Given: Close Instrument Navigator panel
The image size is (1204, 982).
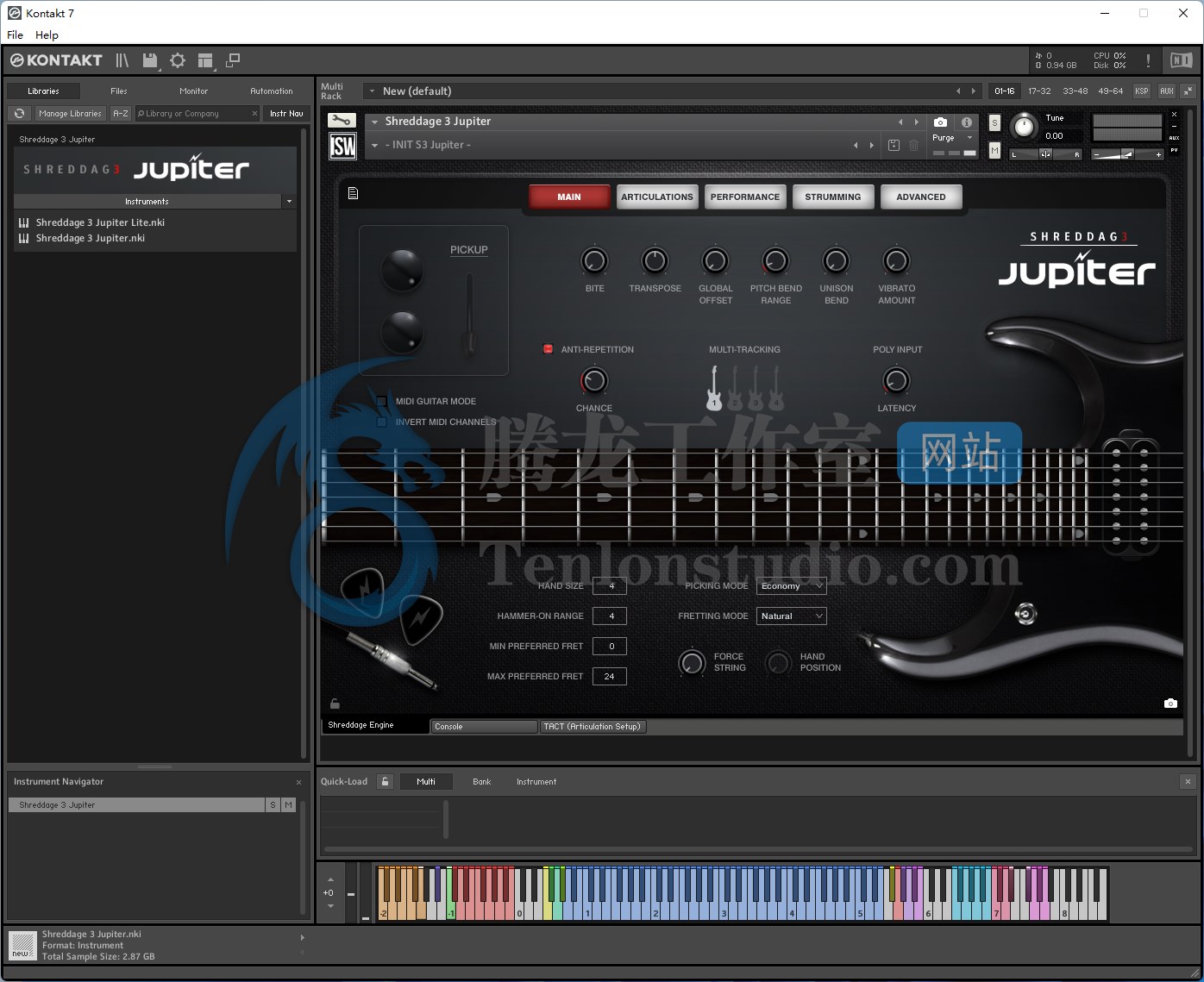Looking at the screenshot, I should pyautogui.click(x=298, y=782).
